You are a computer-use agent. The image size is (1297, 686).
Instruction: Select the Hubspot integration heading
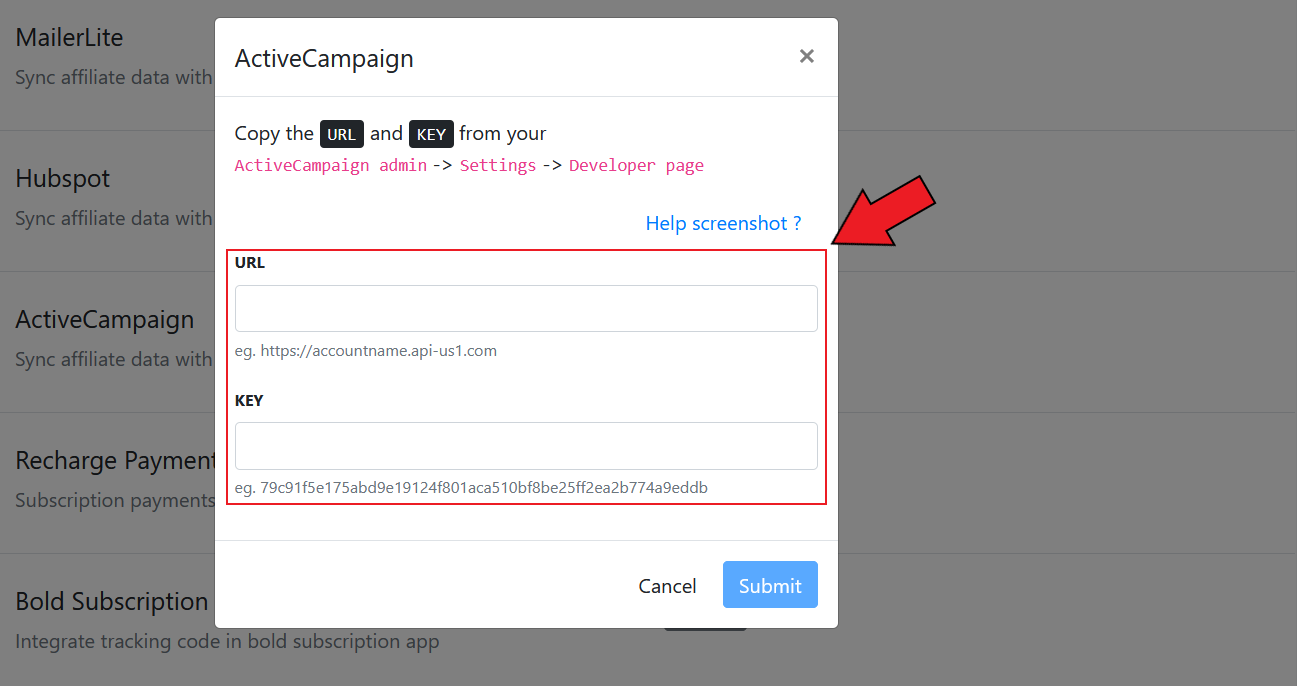(63, 179)
